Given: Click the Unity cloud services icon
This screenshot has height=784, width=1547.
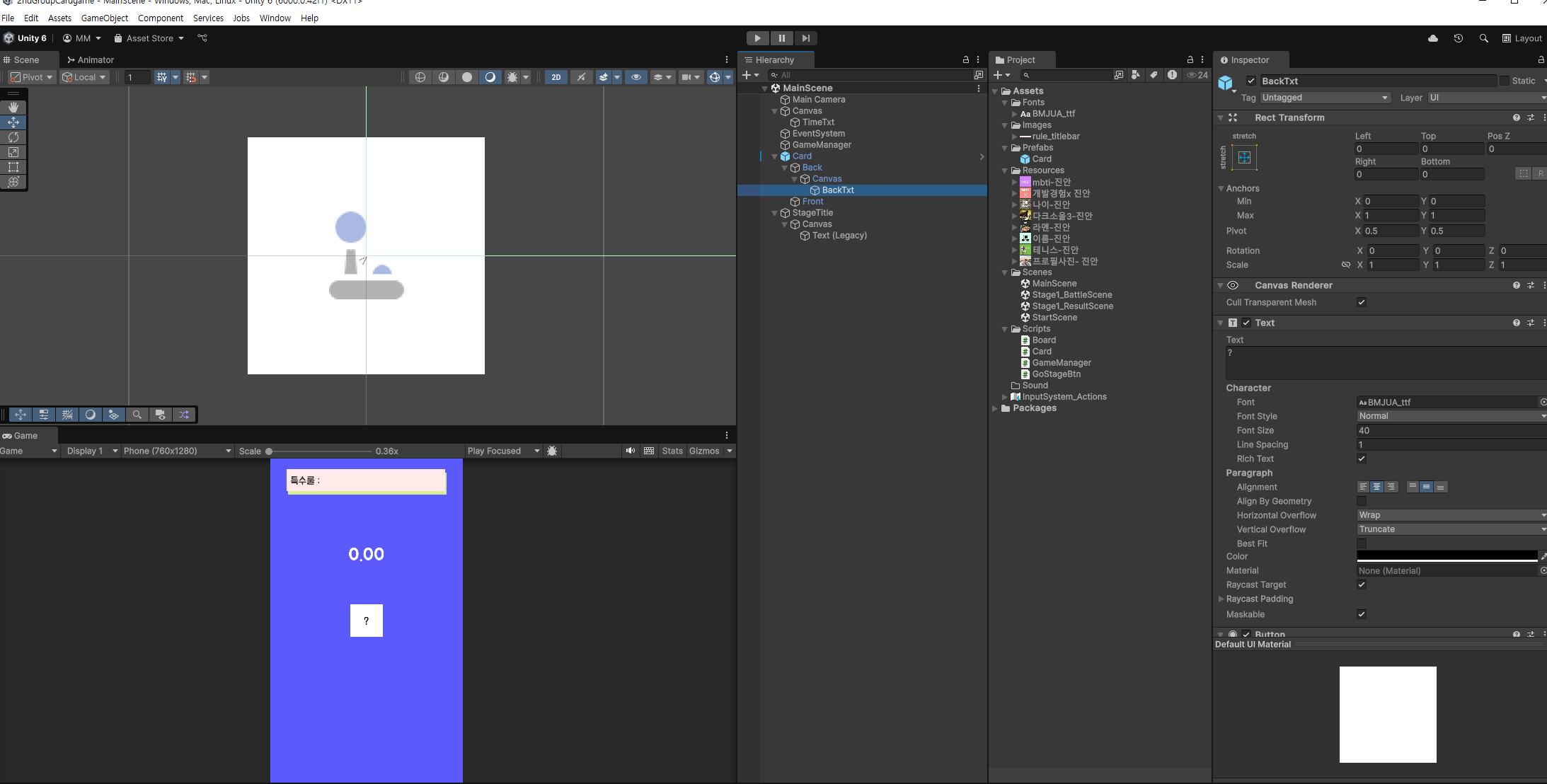Looking at the screenshot, I should point(1433,38).
